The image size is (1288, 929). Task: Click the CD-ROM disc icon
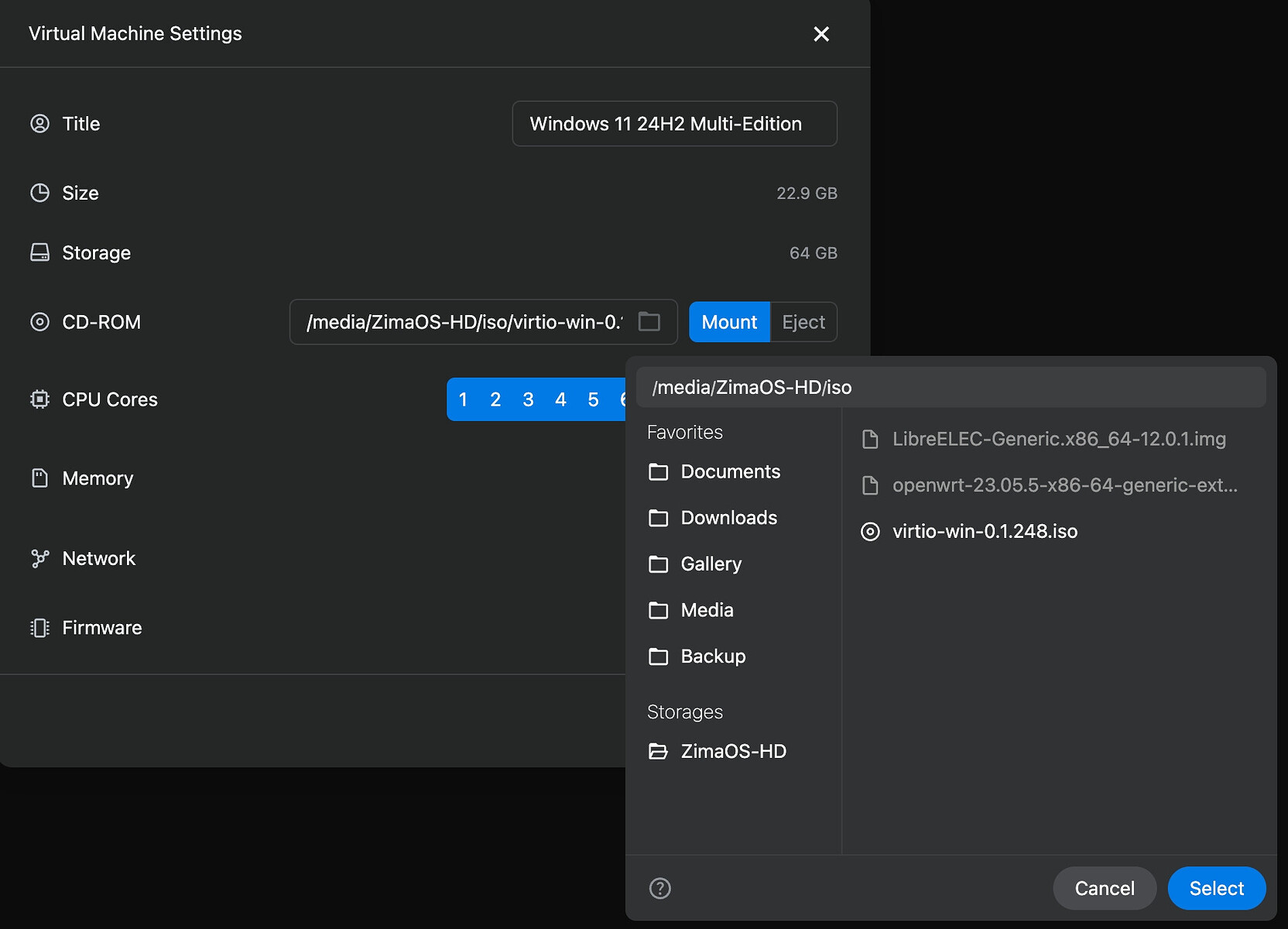(39, 322)
